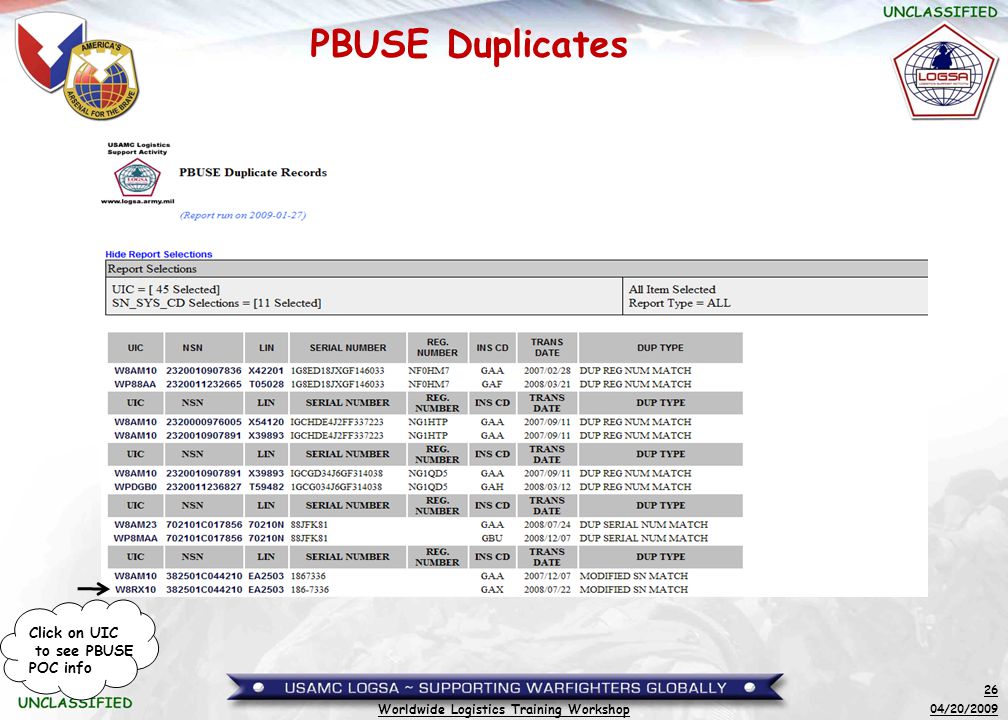Click UIC WP88AA in second row
The width and height of the screenshot is (1008, 720).
point(135,384)
